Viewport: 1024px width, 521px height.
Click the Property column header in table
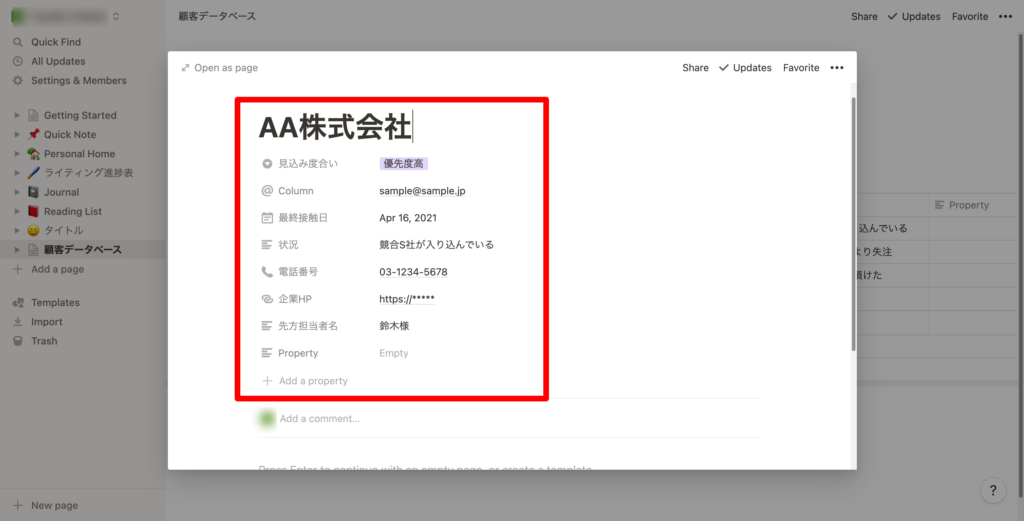tap(961, 205)
